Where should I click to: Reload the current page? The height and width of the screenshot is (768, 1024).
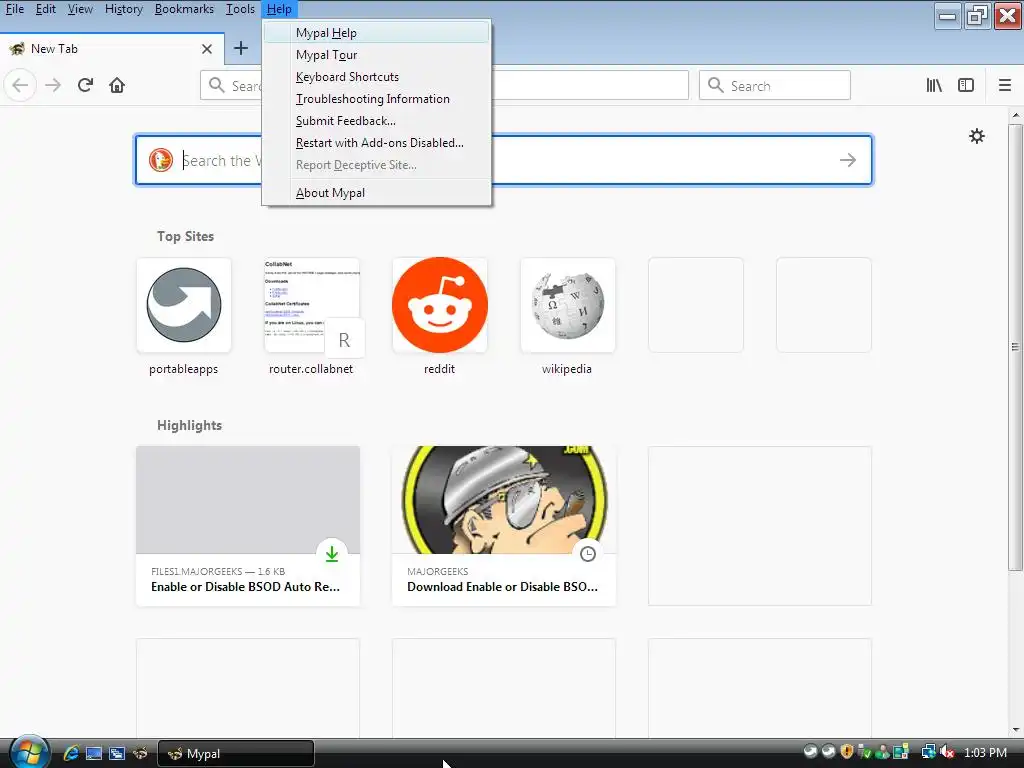(85, 86)
